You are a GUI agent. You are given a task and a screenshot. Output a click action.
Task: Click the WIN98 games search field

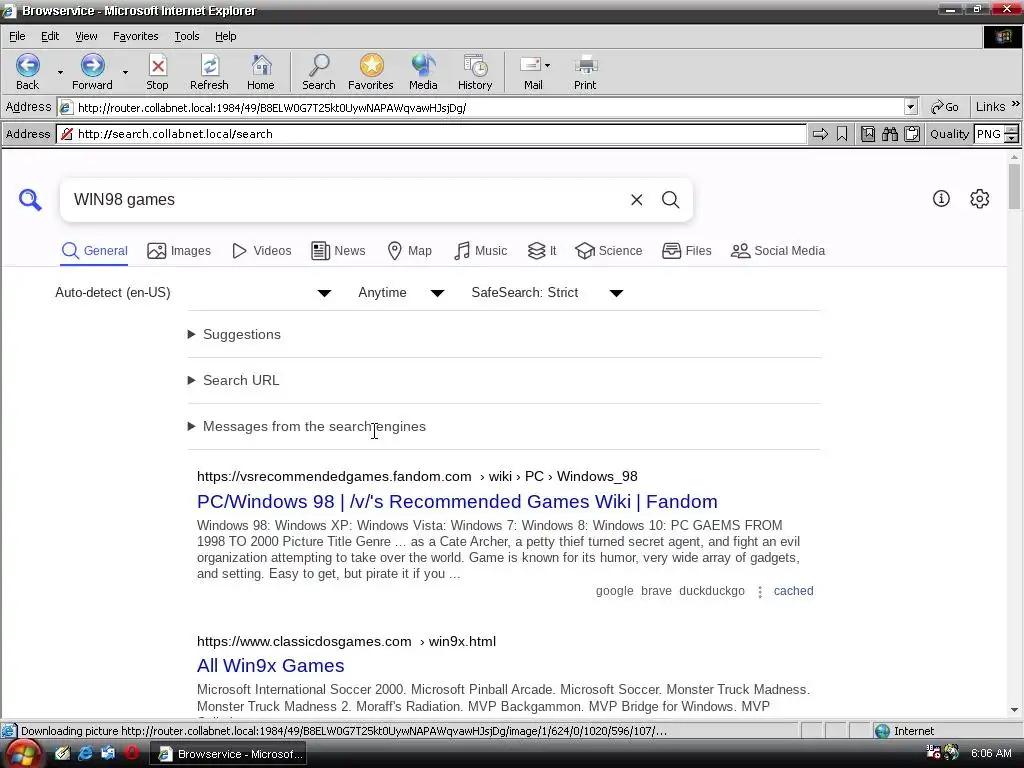(x=346, y=200)
